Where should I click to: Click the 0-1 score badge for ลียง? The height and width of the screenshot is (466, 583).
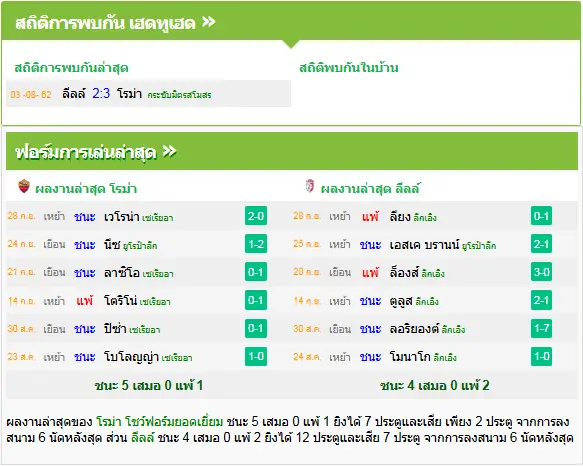pyautogui.click(x=541, y=216)
